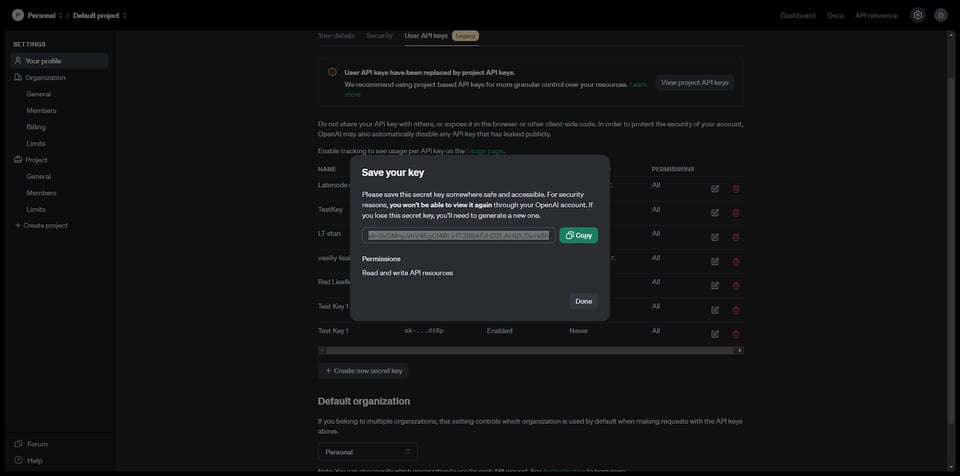Click the table's horizontal scrollbar
Image resolution: width=960 pixels, height=476 pixels.
pos(530,350)
